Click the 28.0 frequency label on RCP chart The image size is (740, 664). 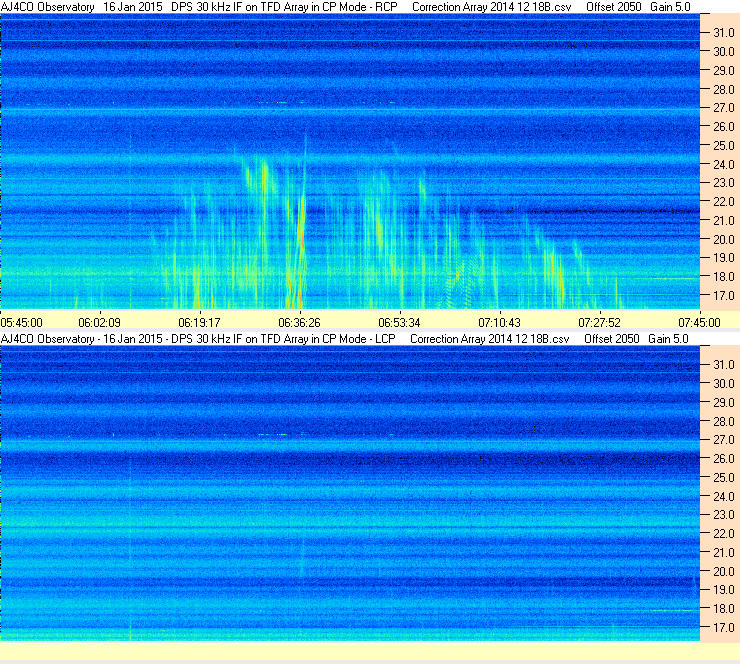point(724,90)
